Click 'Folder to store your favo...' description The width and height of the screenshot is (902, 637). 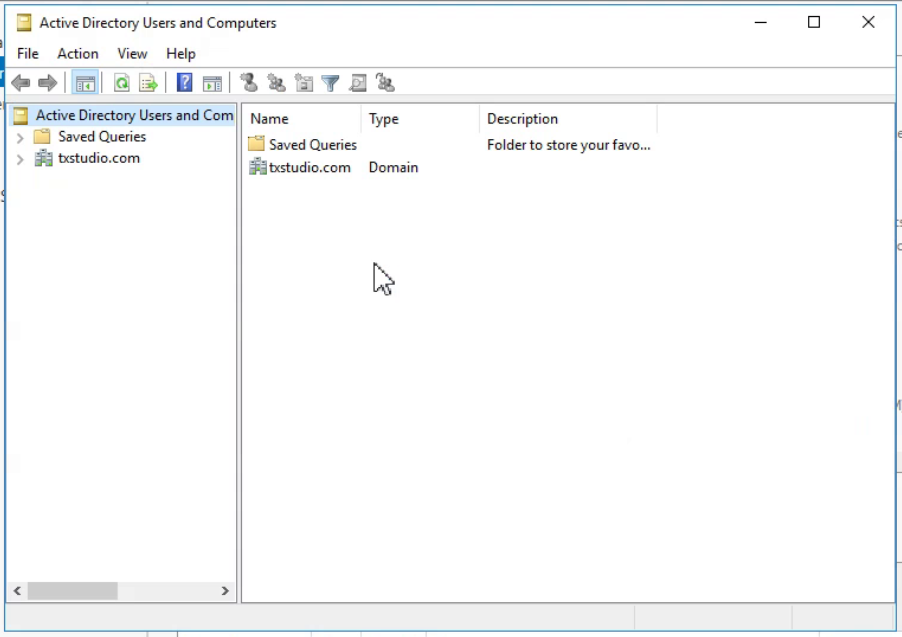coord(568,145)
